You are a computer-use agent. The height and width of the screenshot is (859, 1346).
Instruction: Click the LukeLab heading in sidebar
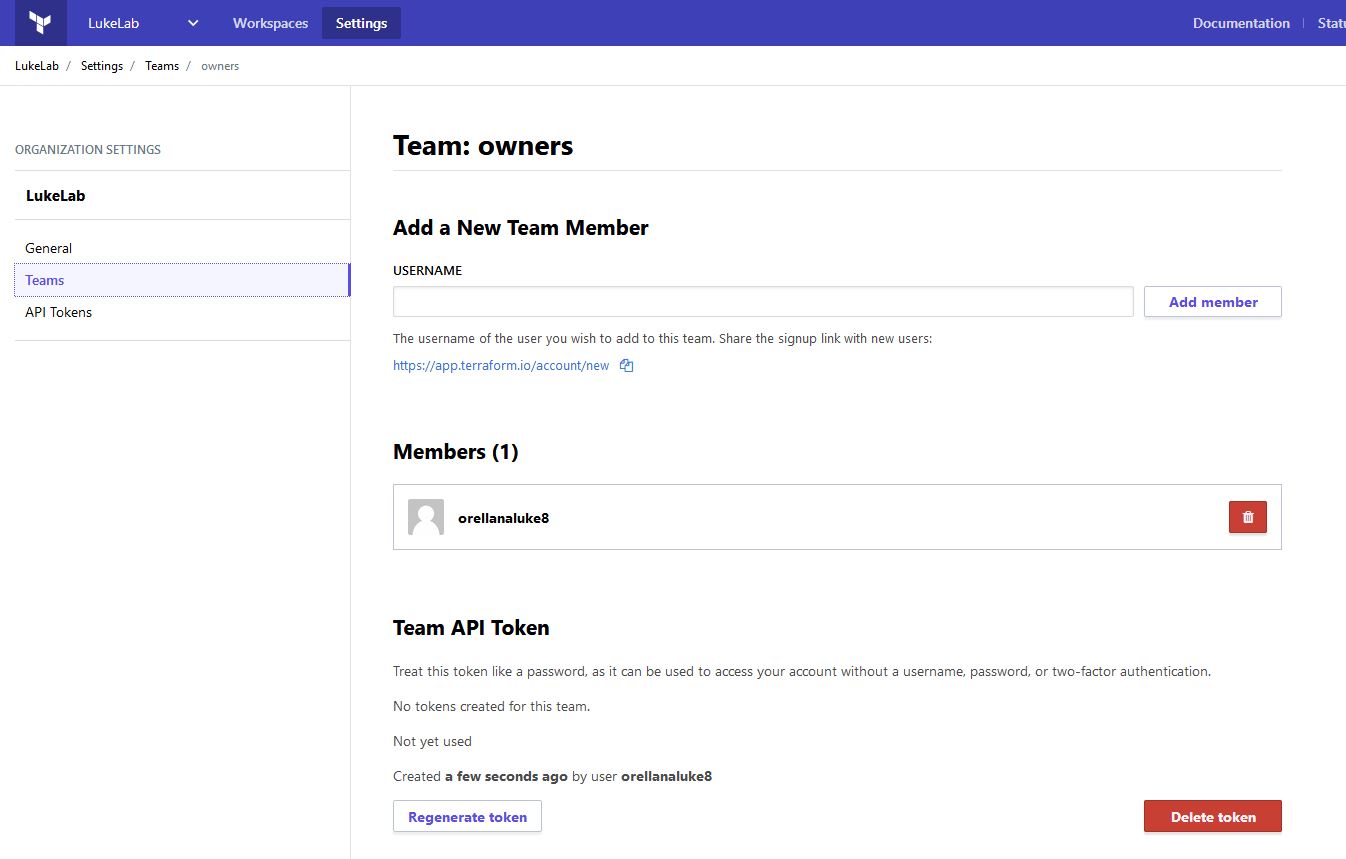(x=56, y=196)
